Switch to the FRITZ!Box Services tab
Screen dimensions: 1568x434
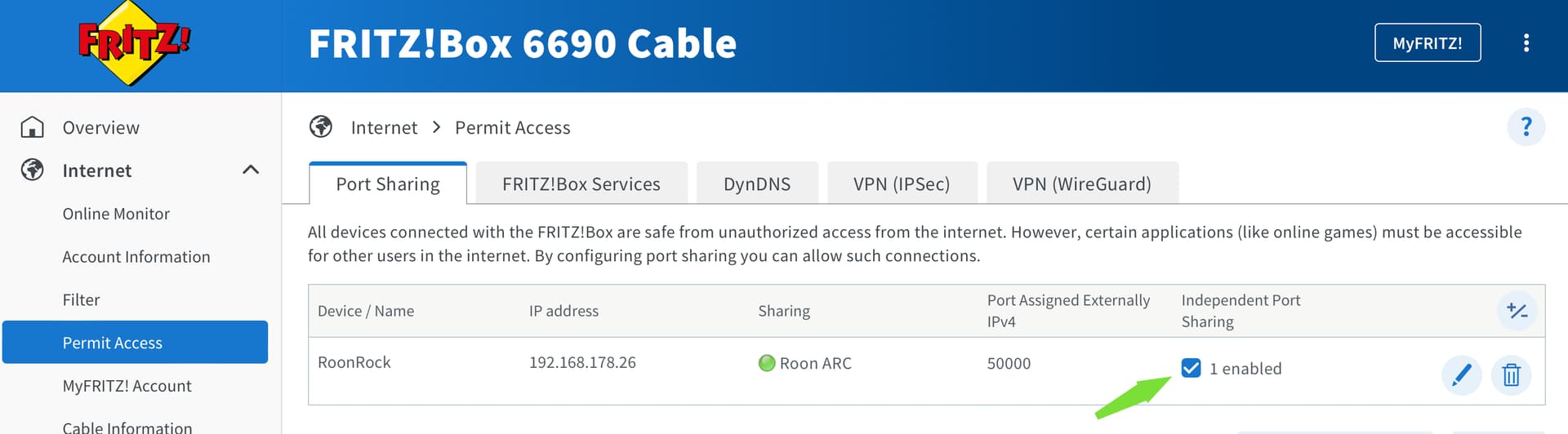click(581, 184)
